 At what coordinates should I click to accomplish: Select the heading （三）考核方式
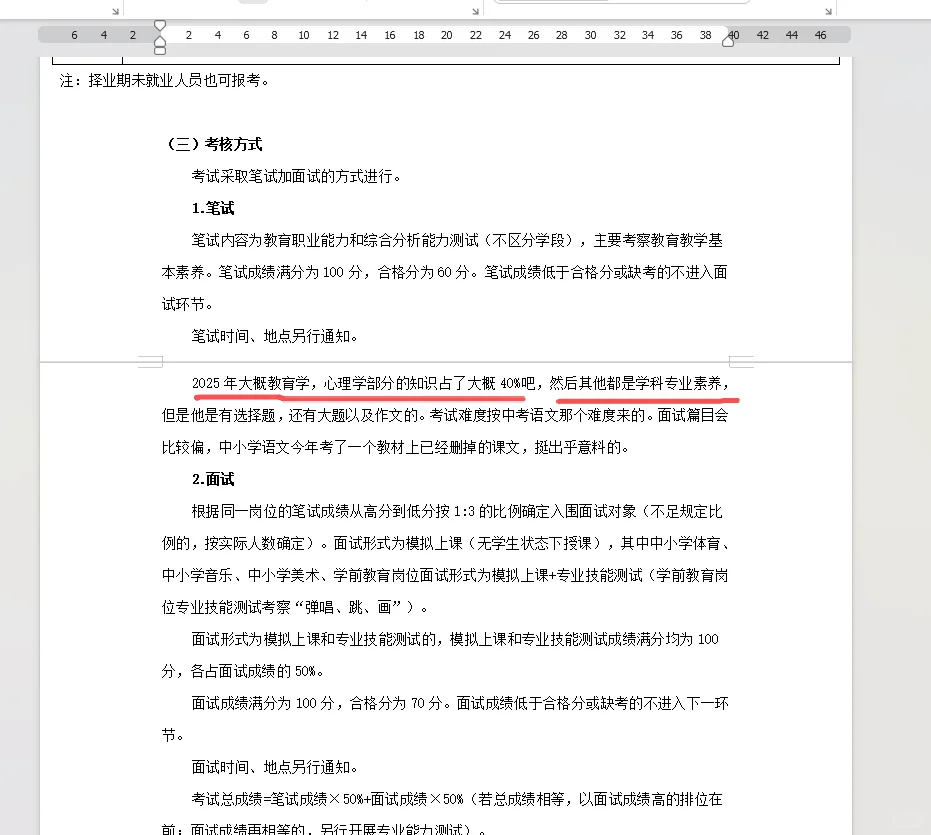[216, 144]
